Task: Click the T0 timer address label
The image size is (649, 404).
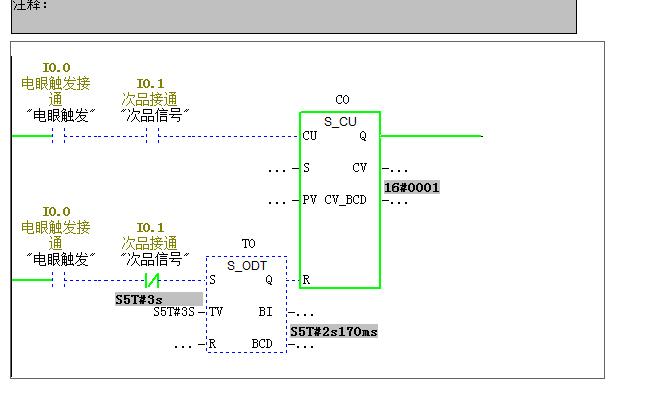Action: pos(248,243)
